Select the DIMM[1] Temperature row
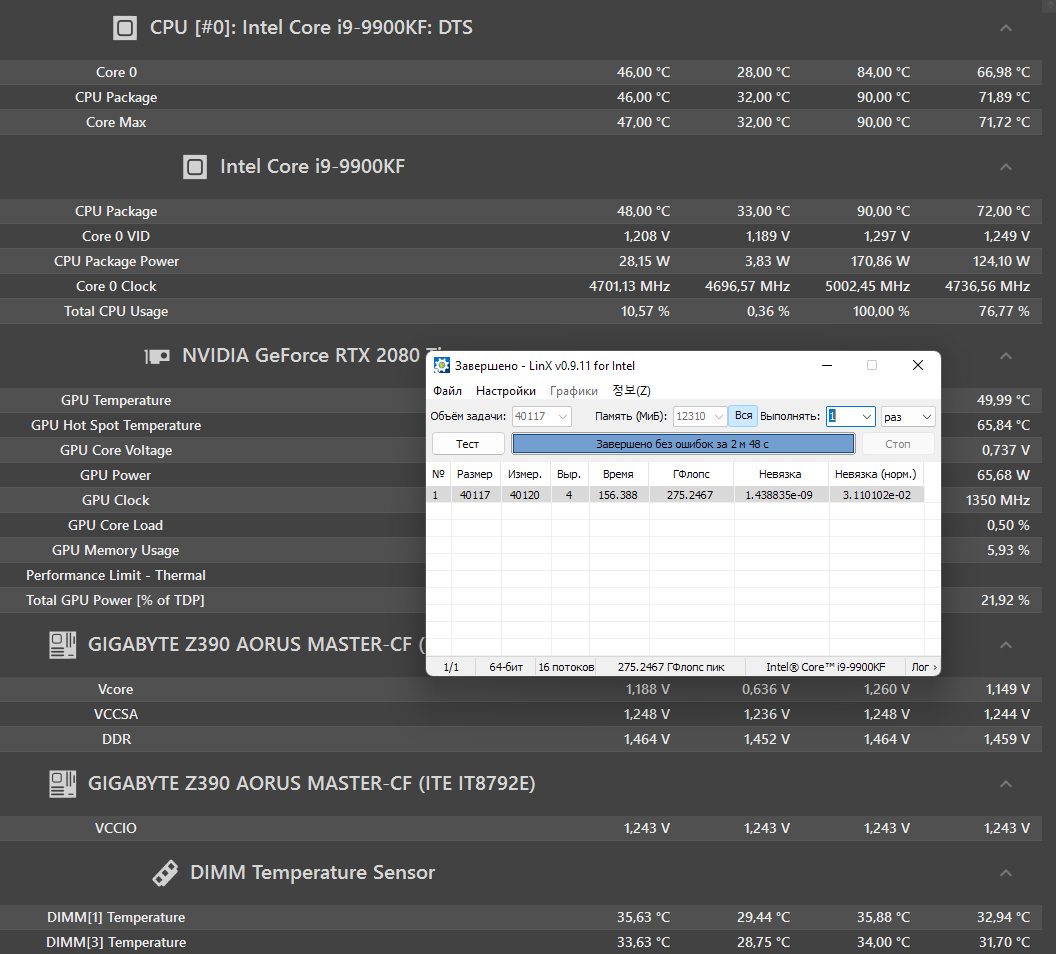Image resolution: width=1056 pixels, height=954 pixels. [521, 918]
